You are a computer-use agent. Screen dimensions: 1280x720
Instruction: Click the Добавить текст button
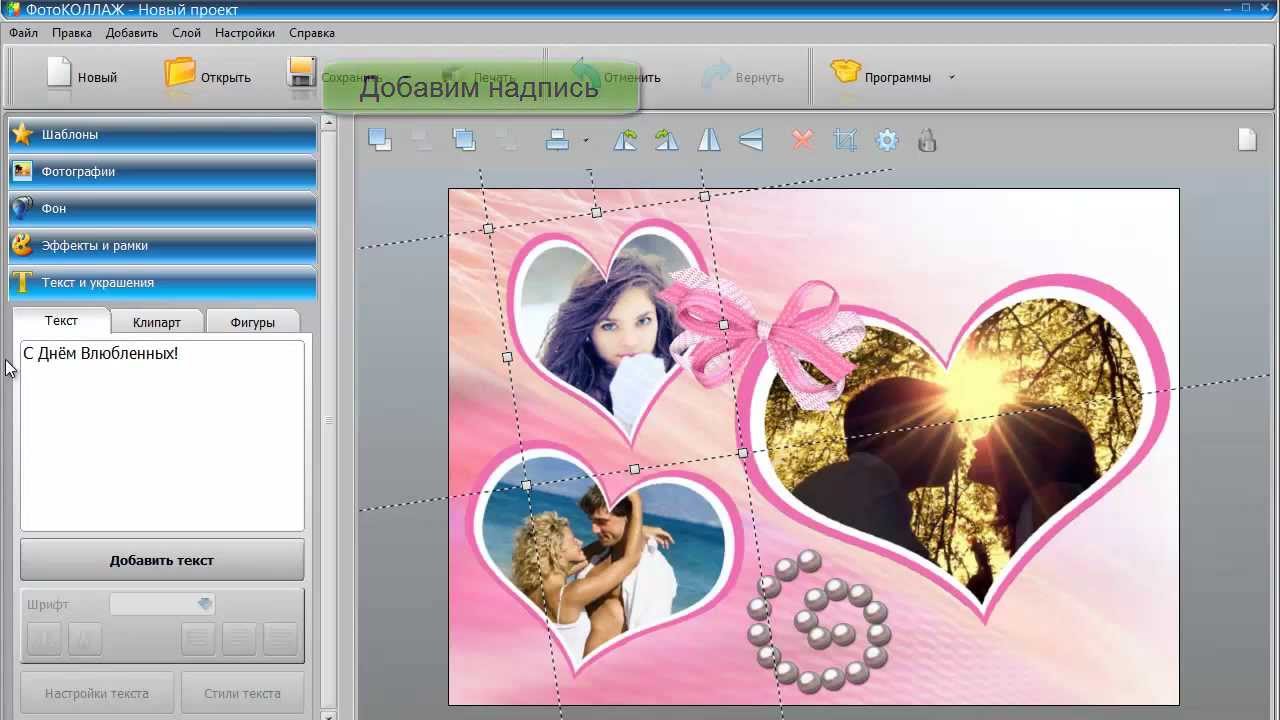tap(162, 560)
